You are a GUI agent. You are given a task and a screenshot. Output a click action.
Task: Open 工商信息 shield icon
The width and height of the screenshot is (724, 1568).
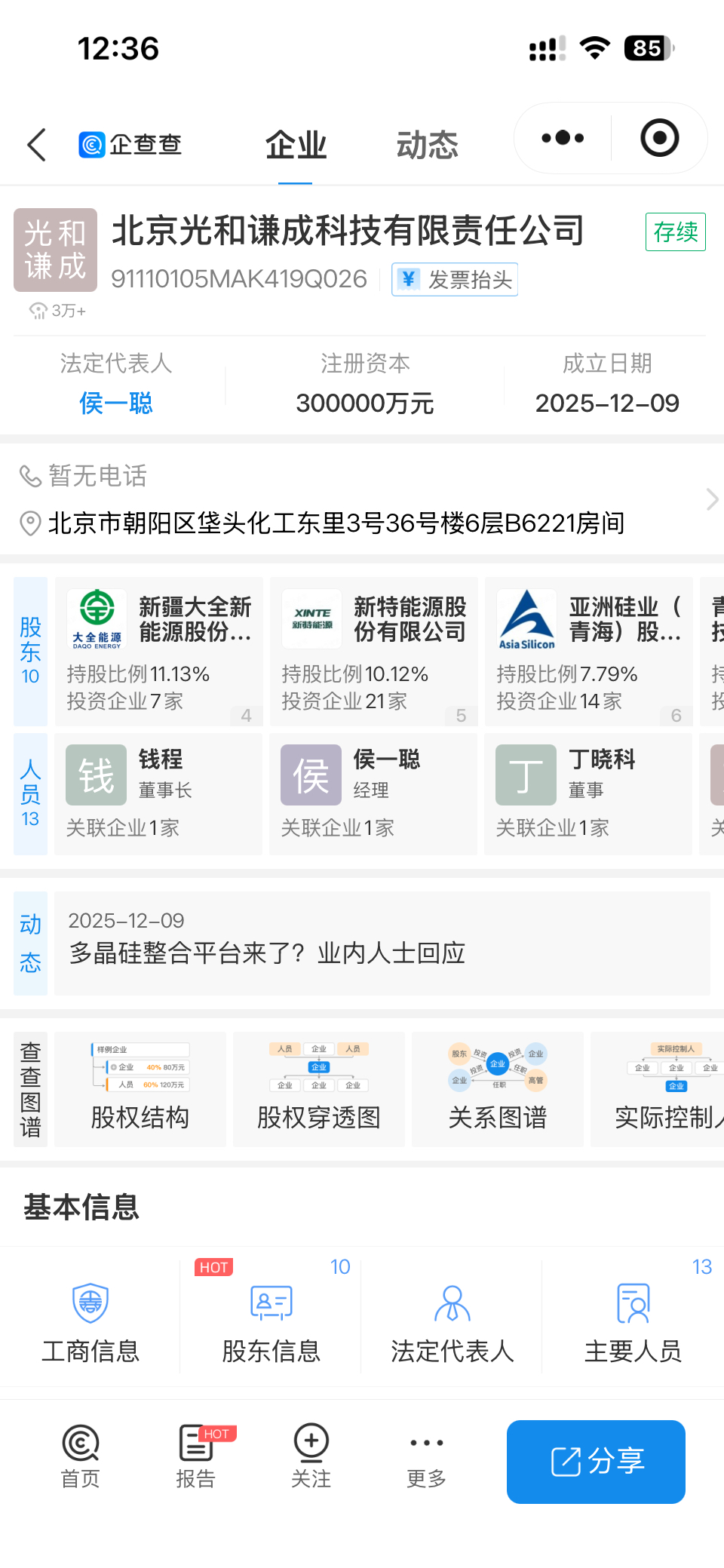pyautogui.click(x=90, y=1303)
